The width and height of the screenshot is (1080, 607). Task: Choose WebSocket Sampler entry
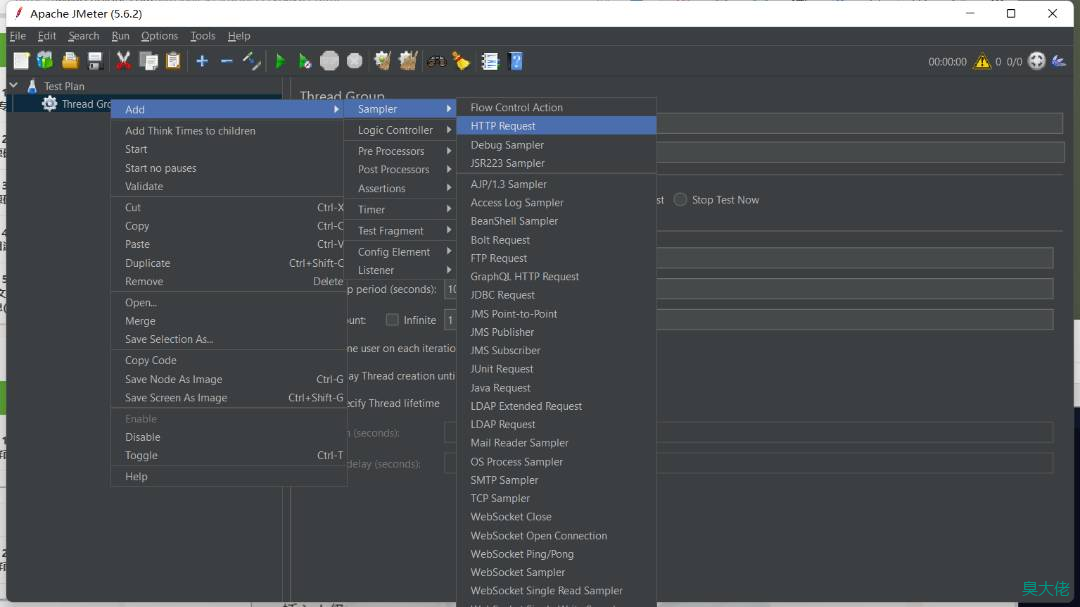tap(557, 572)
